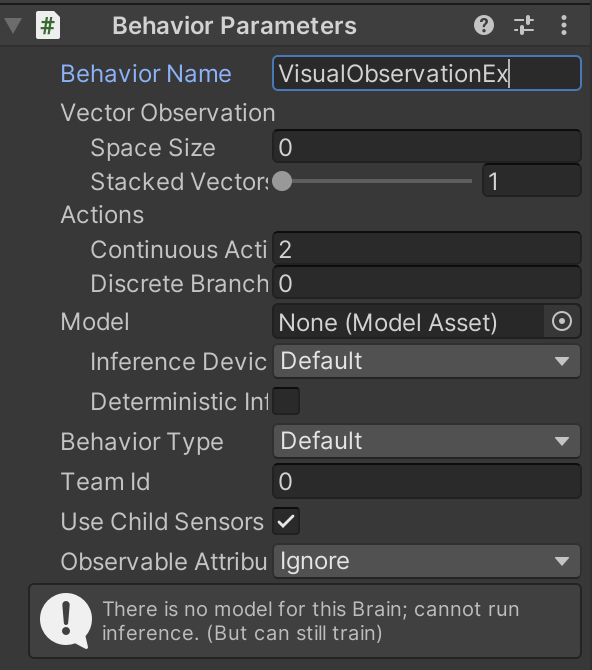Open the Behavior Type dropdown

(427, 441)
